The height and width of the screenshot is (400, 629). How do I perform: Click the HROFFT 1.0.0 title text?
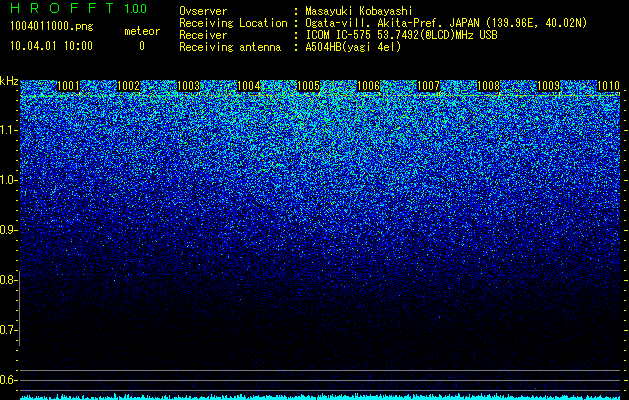pos(79,8)
